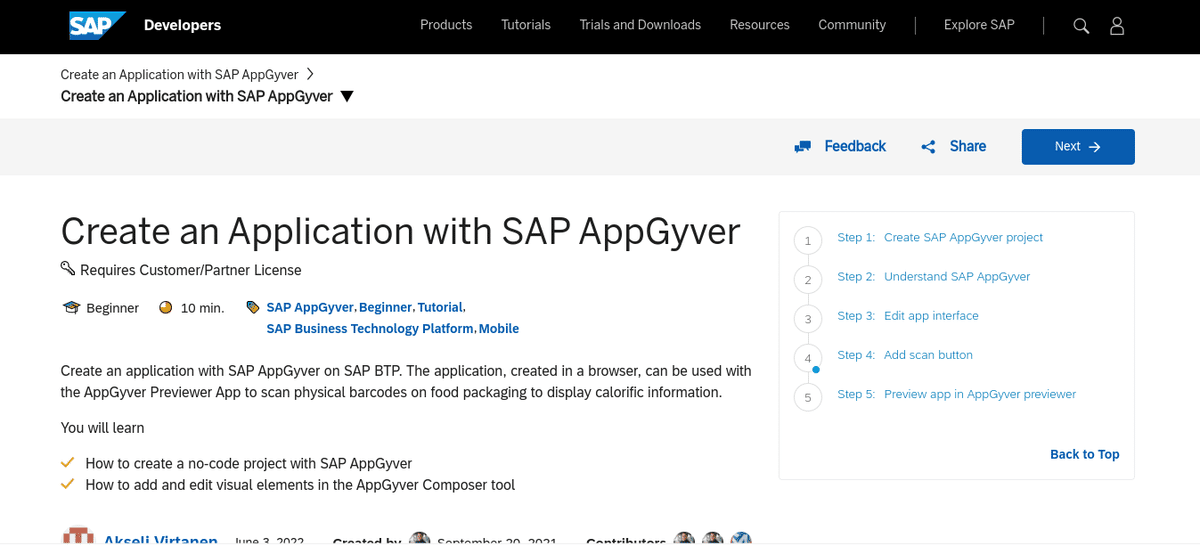The height and width of the screenshot is (545, 1200).
Task: Open Trials and Downloads menu
Action: (640, 25)
